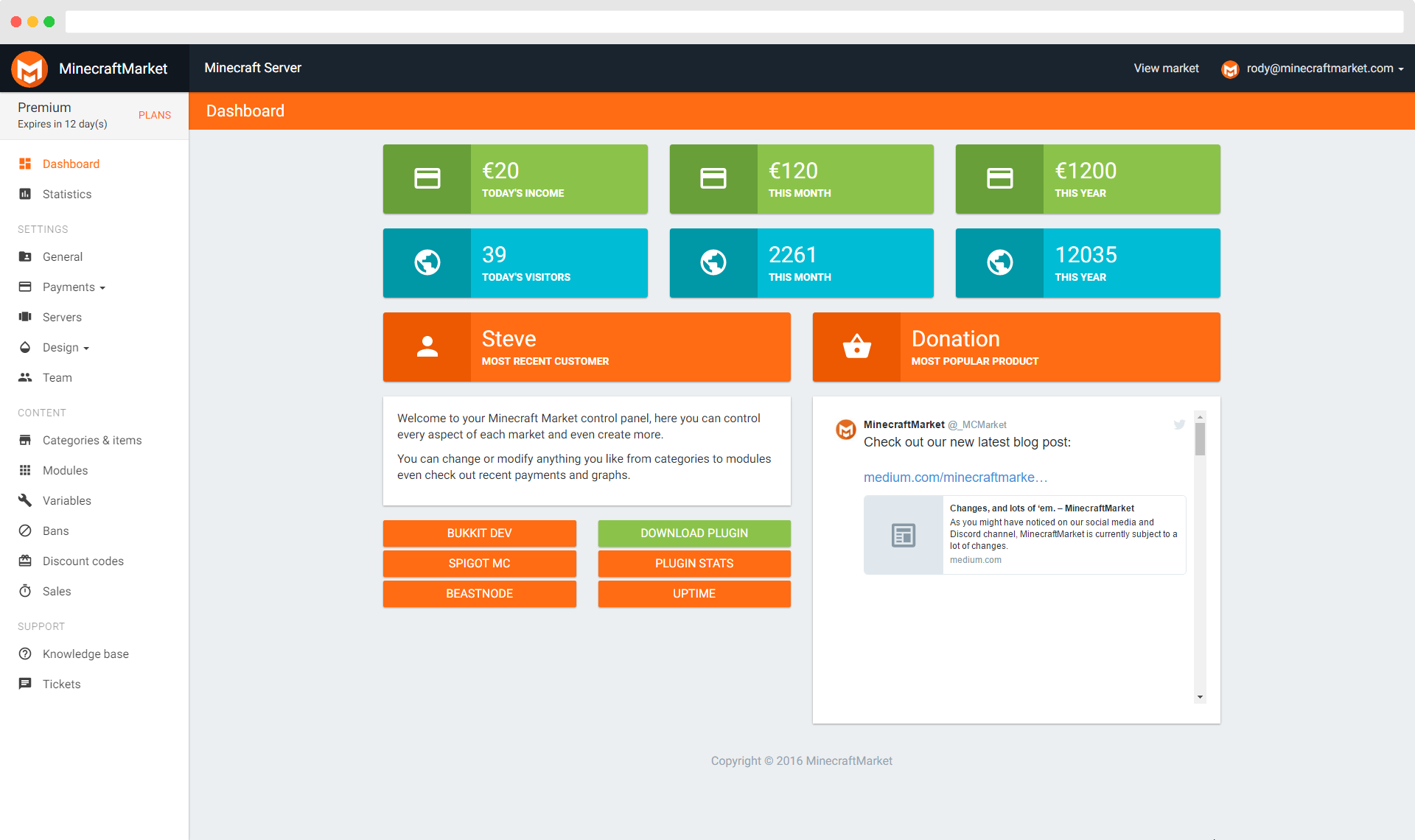
Task: Click the card icon on Today's Income tile
Action: pyautogui.click(x=427, y=178)
